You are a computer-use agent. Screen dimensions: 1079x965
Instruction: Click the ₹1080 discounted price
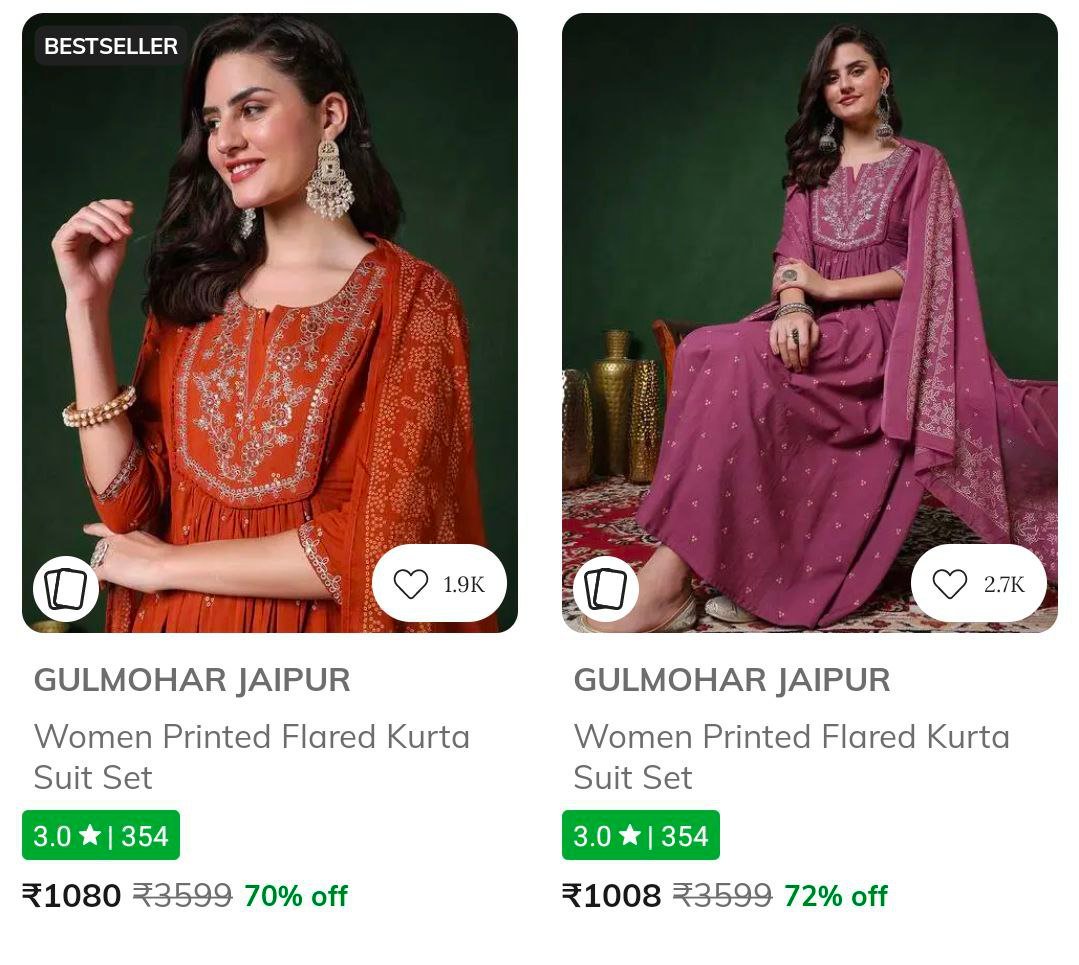click(72, 895)
